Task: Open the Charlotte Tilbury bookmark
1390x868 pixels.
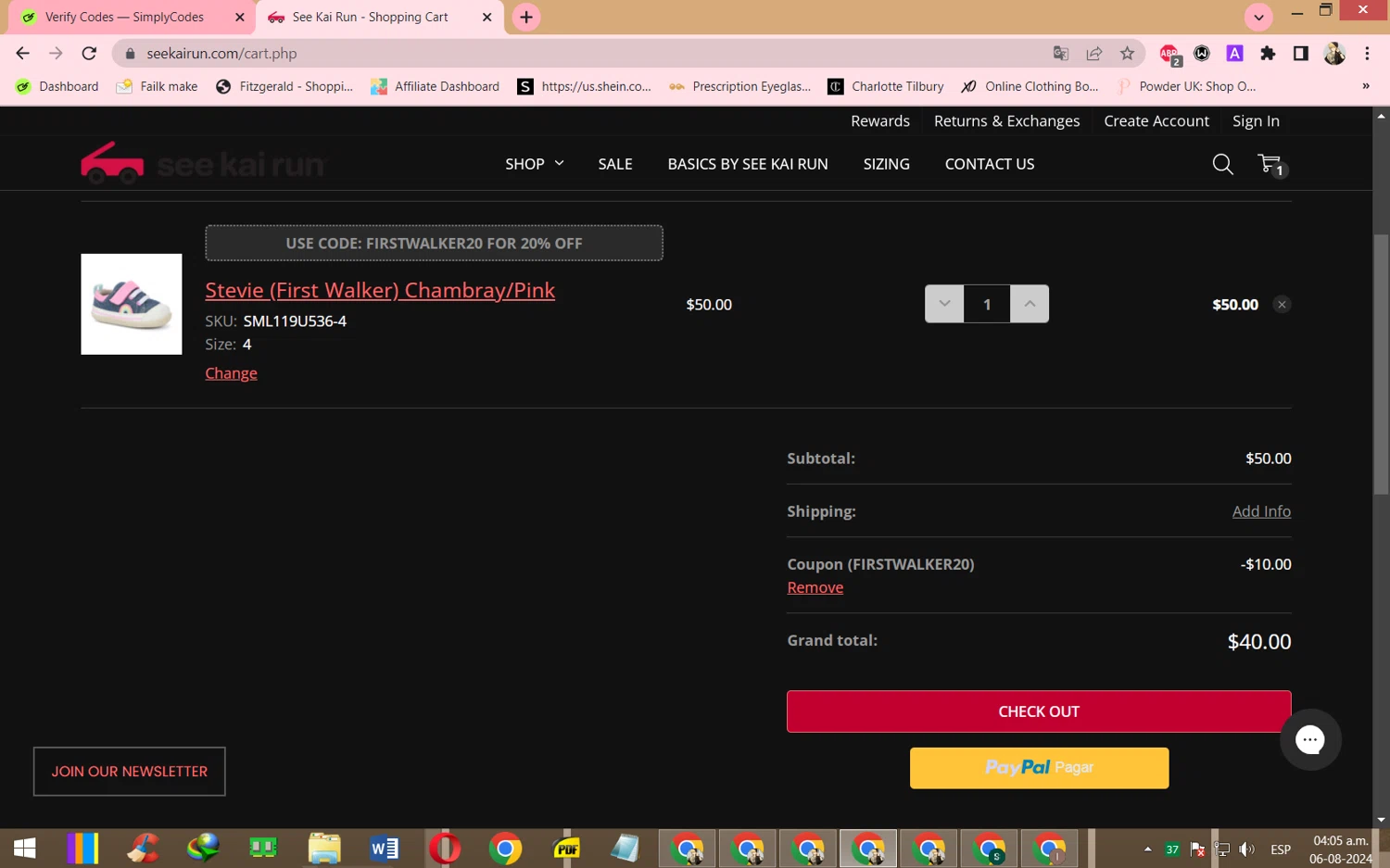Action: pos(886,86)
